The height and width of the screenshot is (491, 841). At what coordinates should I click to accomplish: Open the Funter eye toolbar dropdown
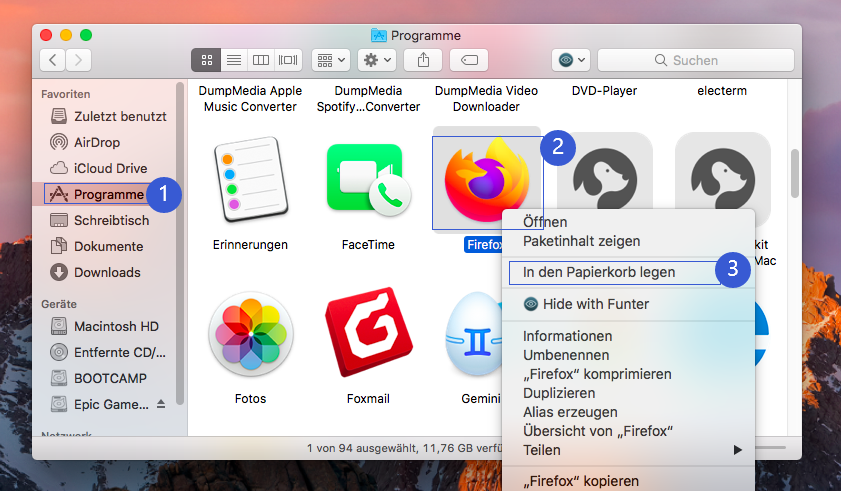tap(571, 60)
